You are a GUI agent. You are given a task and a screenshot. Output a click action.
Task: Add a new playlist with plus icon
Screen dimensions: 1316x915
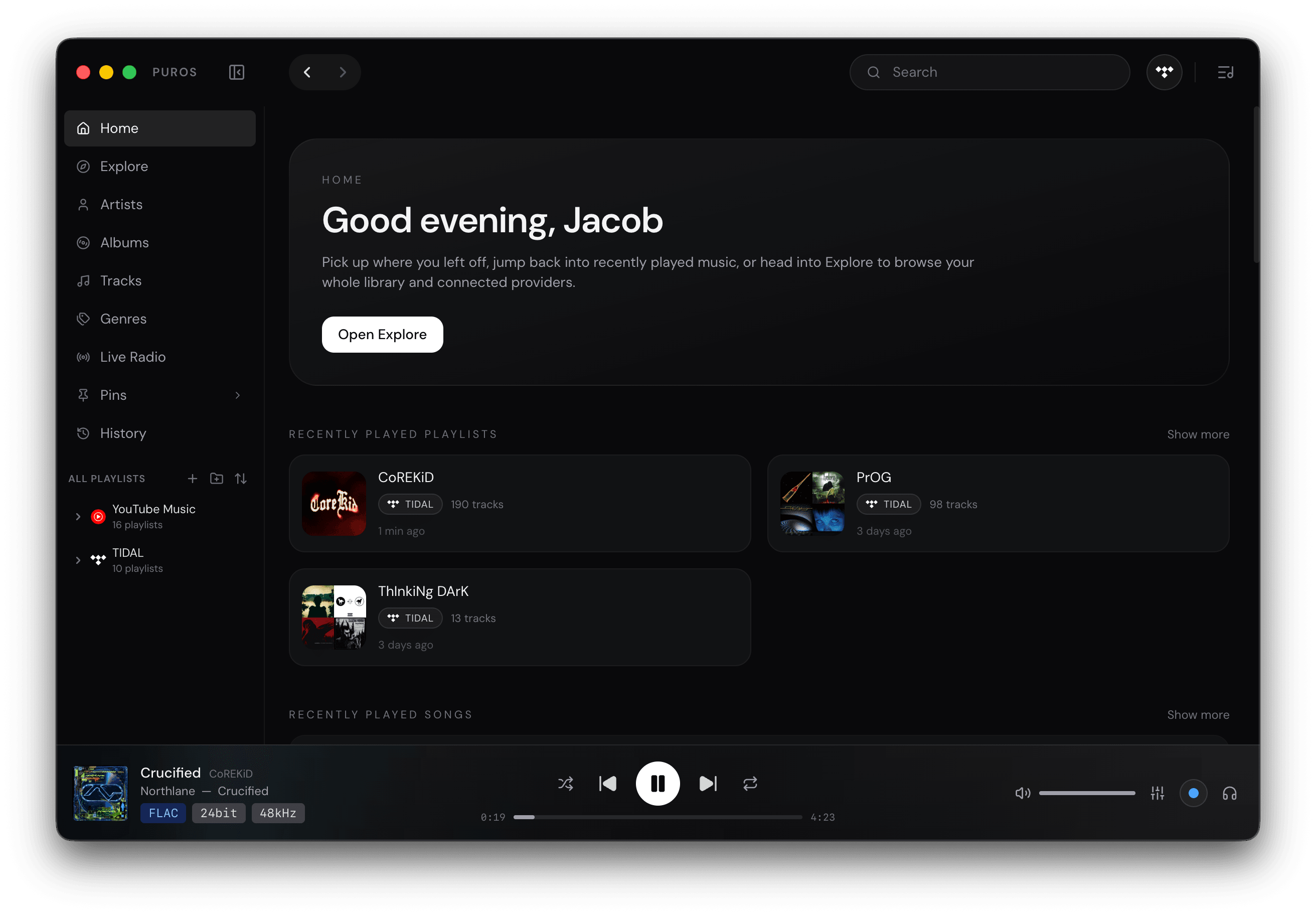pos(193,478)
